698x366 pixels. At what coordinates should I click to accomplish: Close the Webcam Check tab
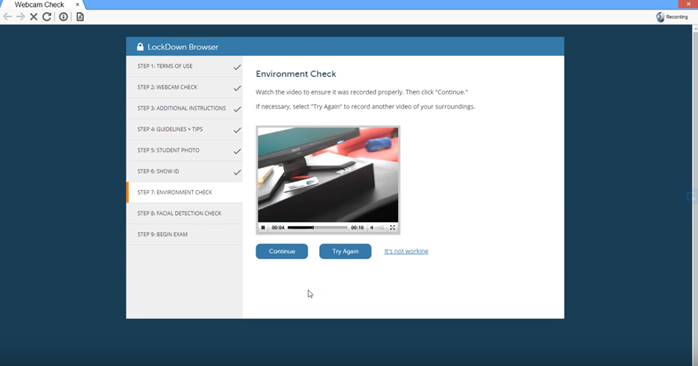click(x=77, y=4)
